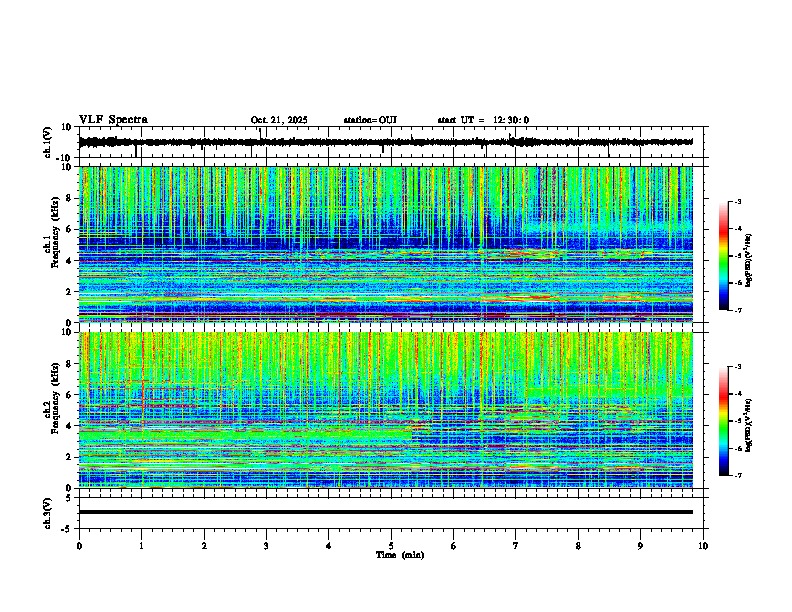Select the "start UT = 12:30: 0" text
792x612 pixels.
click(x=483, y=120)
